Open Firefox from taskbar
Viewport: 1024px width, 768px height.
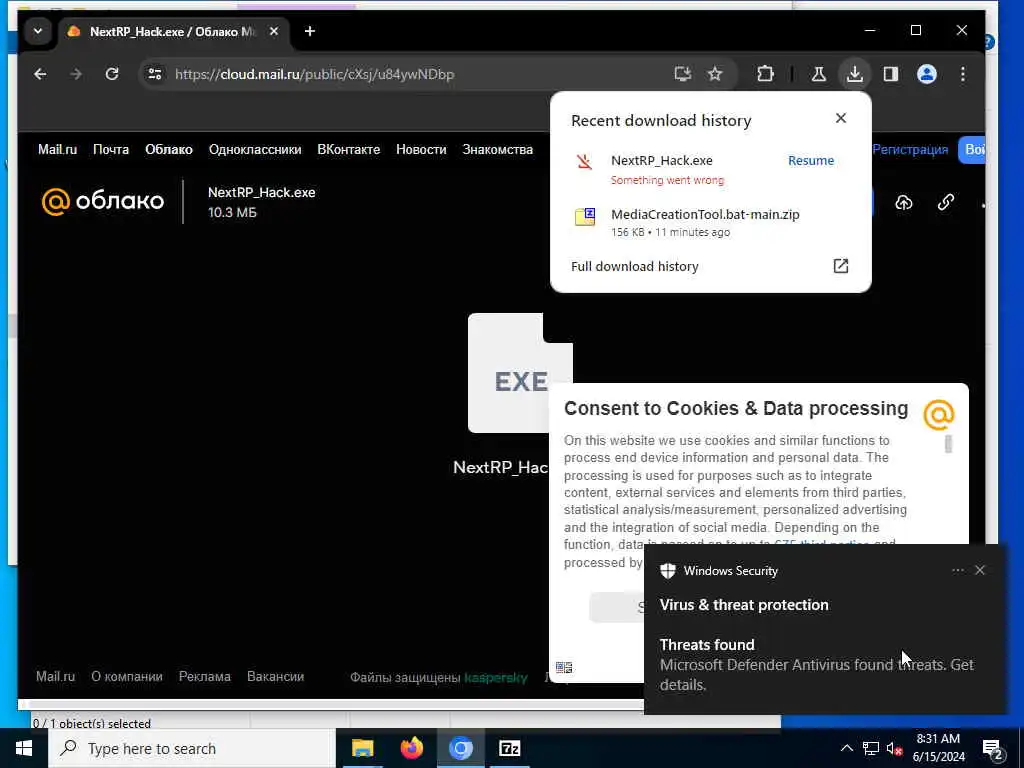pos(411,748)
